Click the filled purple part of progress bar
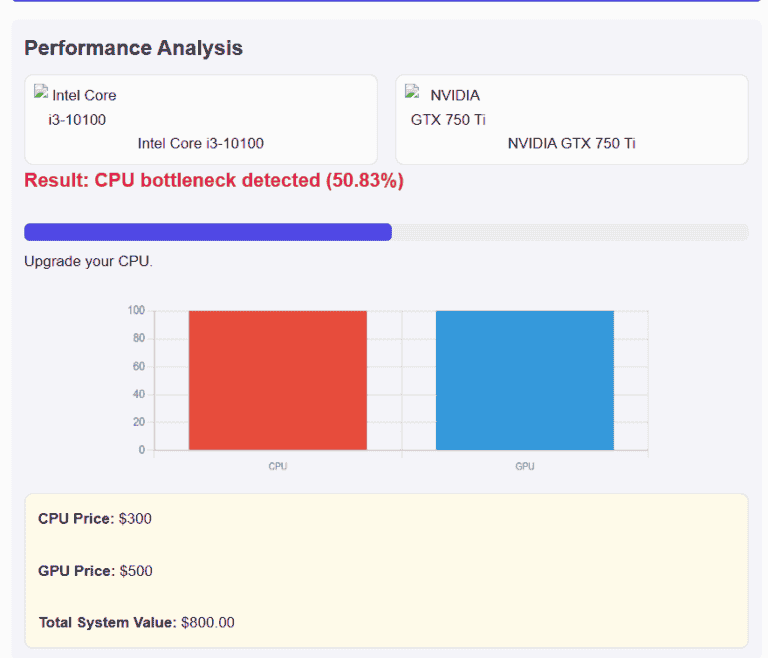768x658 pixels. [207, 232]
